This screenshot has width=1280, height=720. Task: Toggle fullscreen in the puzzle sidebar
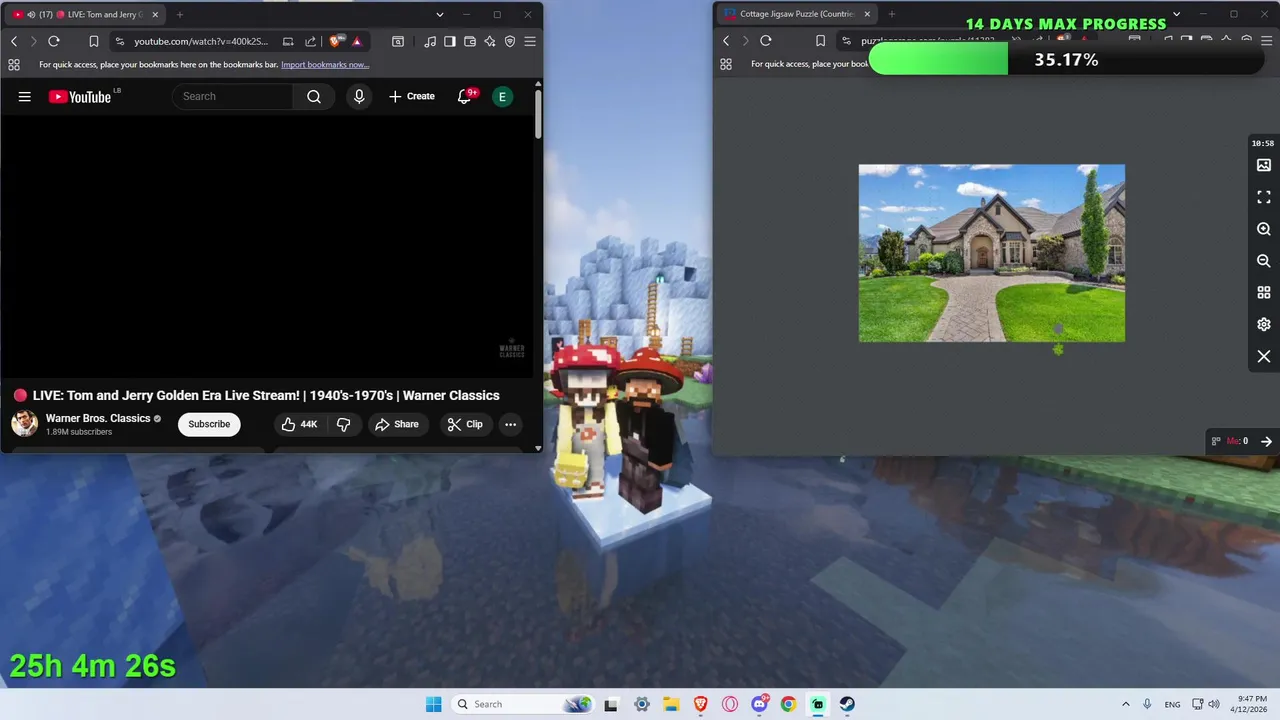1264,197
